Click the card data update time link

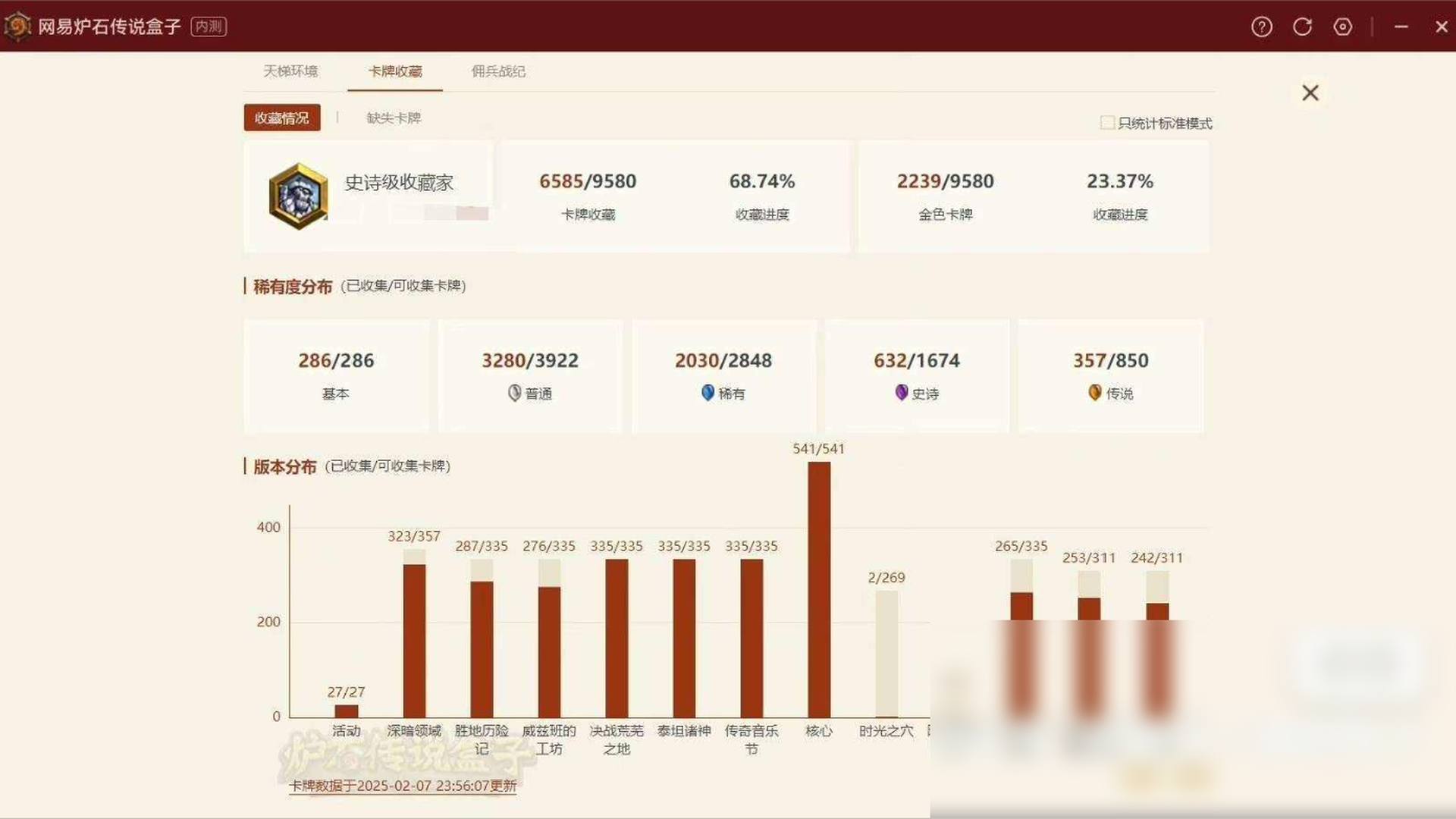pyautogui.click(x=403, y=786)
